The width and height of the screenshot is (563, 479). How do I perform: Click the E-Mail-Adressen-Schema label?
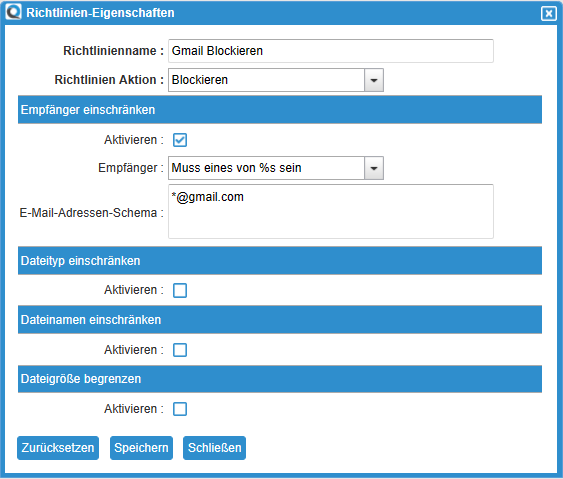[91, 213]
